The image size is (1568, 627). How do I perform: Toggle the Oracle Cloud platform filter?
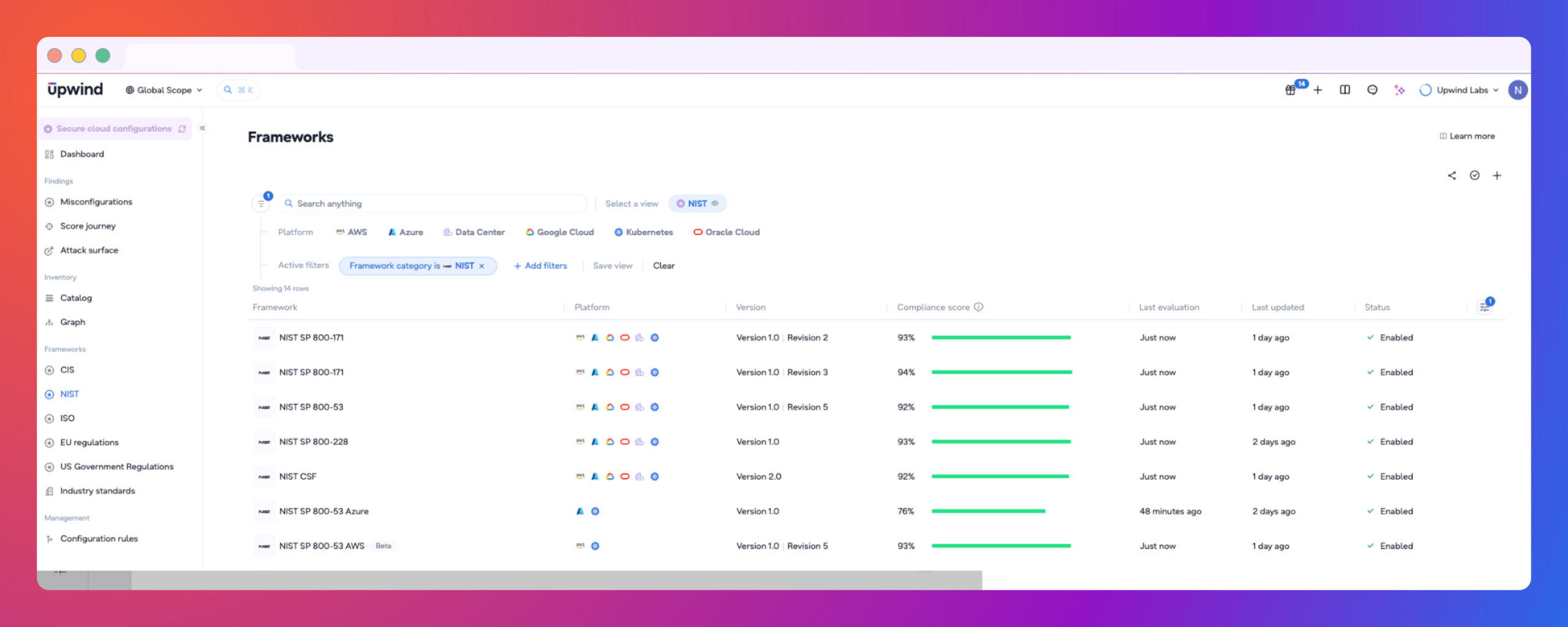pos(726,233)
